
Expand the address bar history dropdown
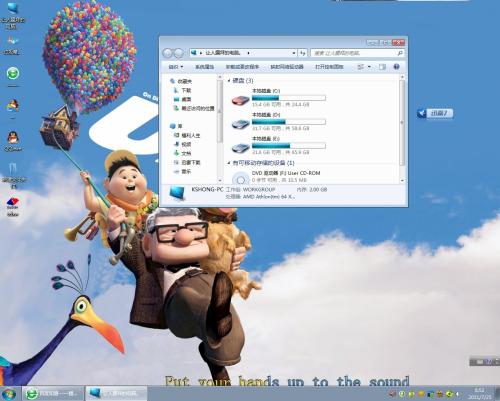click(294, 53)
